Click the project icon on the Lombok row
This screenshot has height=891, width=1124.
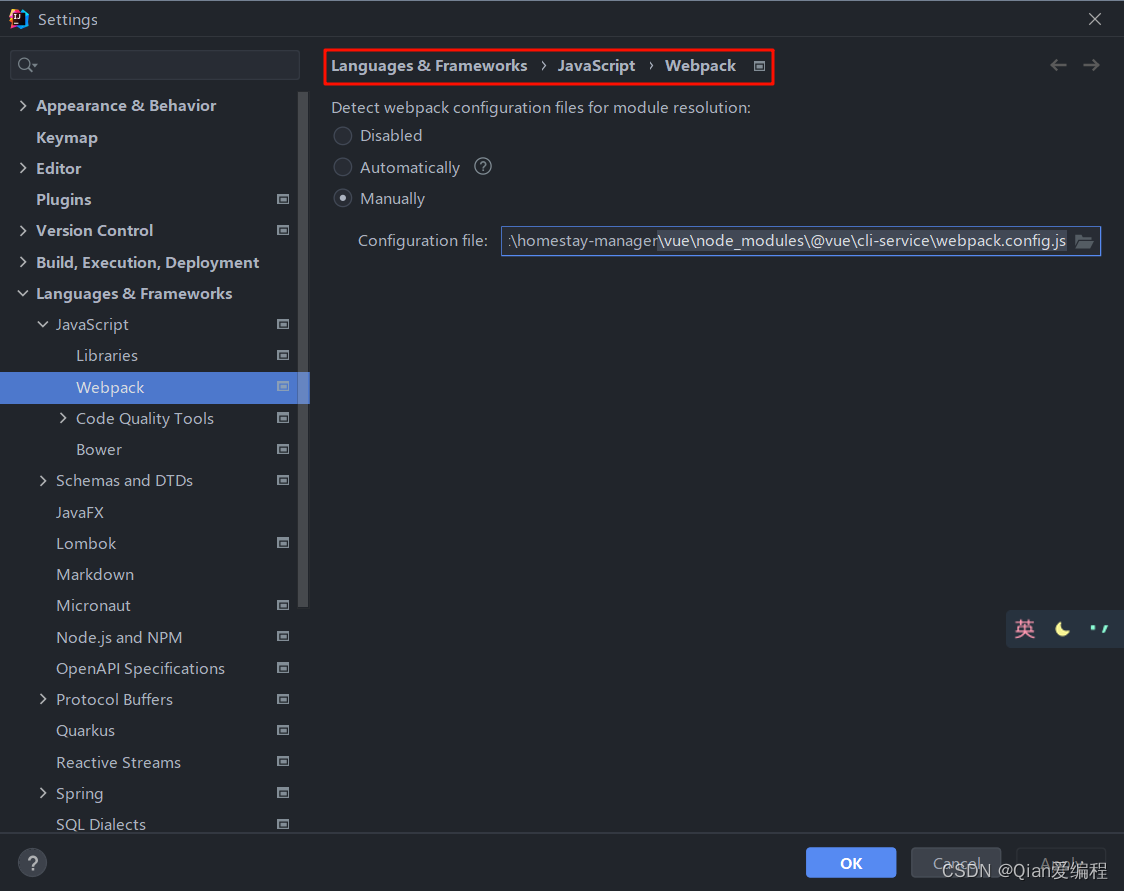(x=283, y=543)
